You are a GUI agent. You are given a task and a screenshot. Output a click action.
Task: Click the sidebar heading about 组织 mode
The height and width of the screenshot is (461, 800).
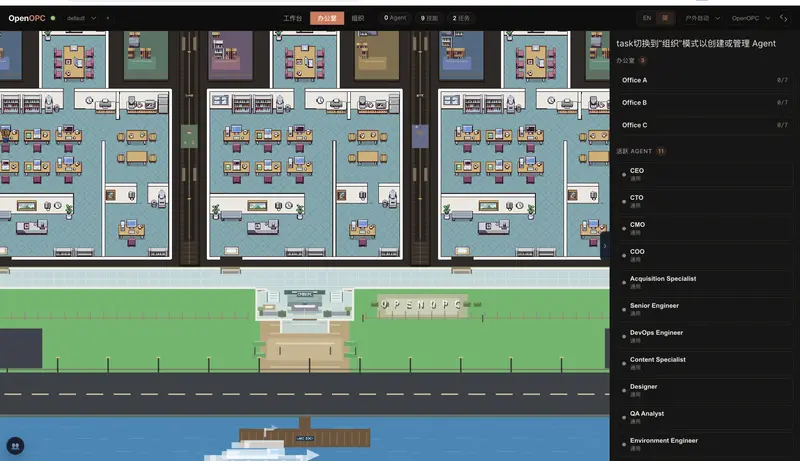(x=696, y=43)
